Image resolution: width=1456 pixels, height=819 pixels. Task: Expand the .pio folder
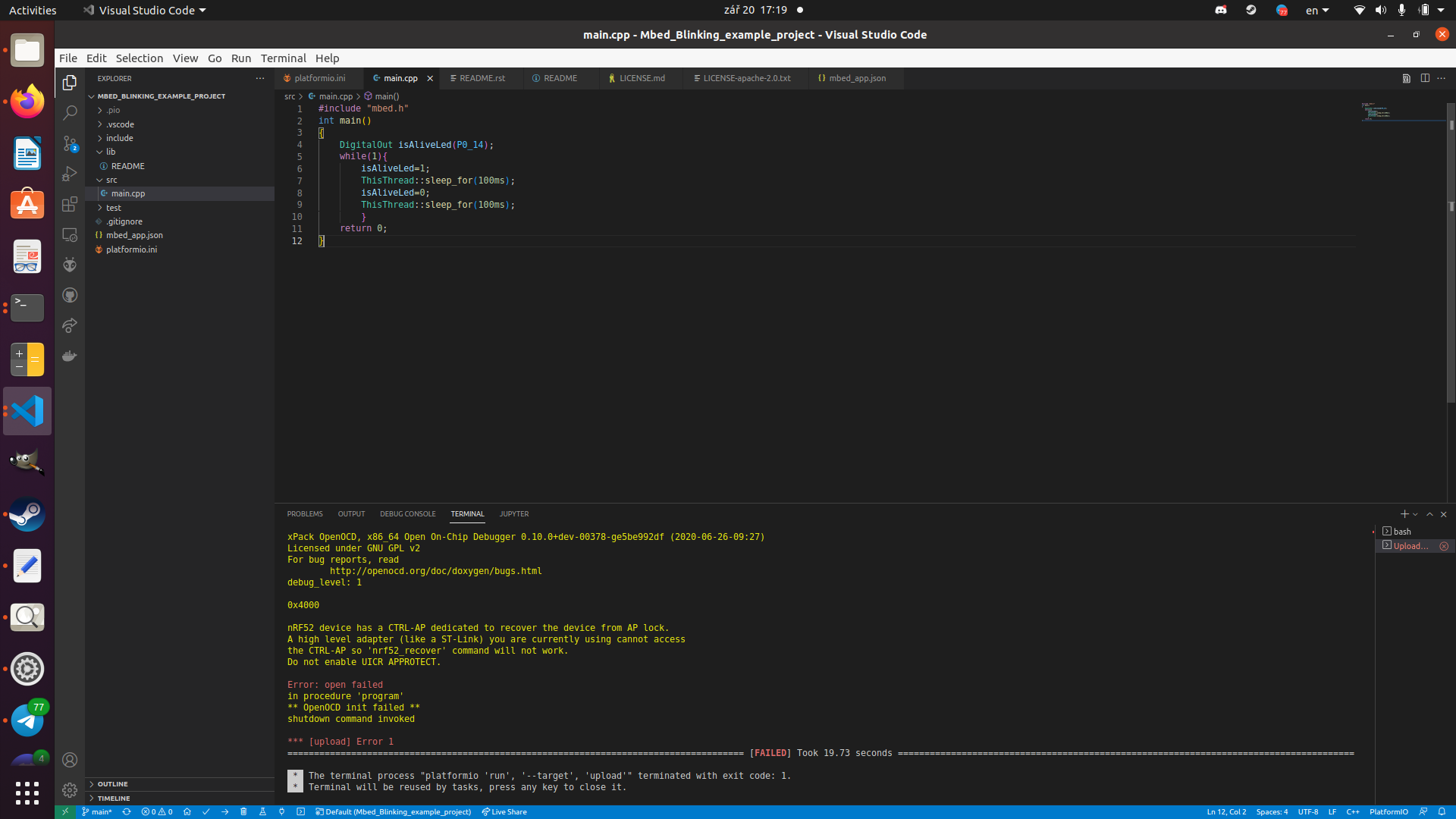tap(180, 110)
